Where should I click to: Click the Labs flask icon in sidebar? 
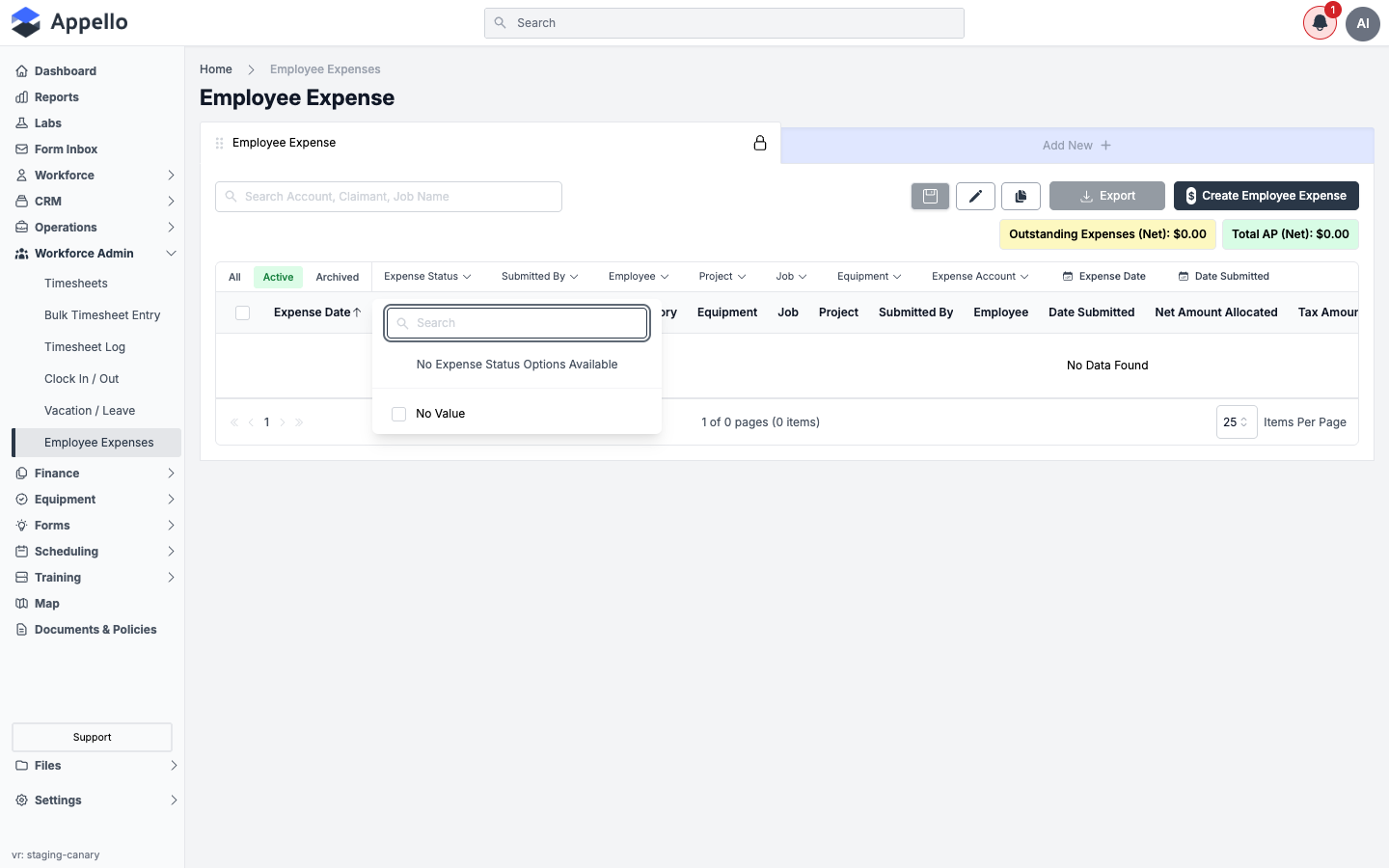pos(21,123)
